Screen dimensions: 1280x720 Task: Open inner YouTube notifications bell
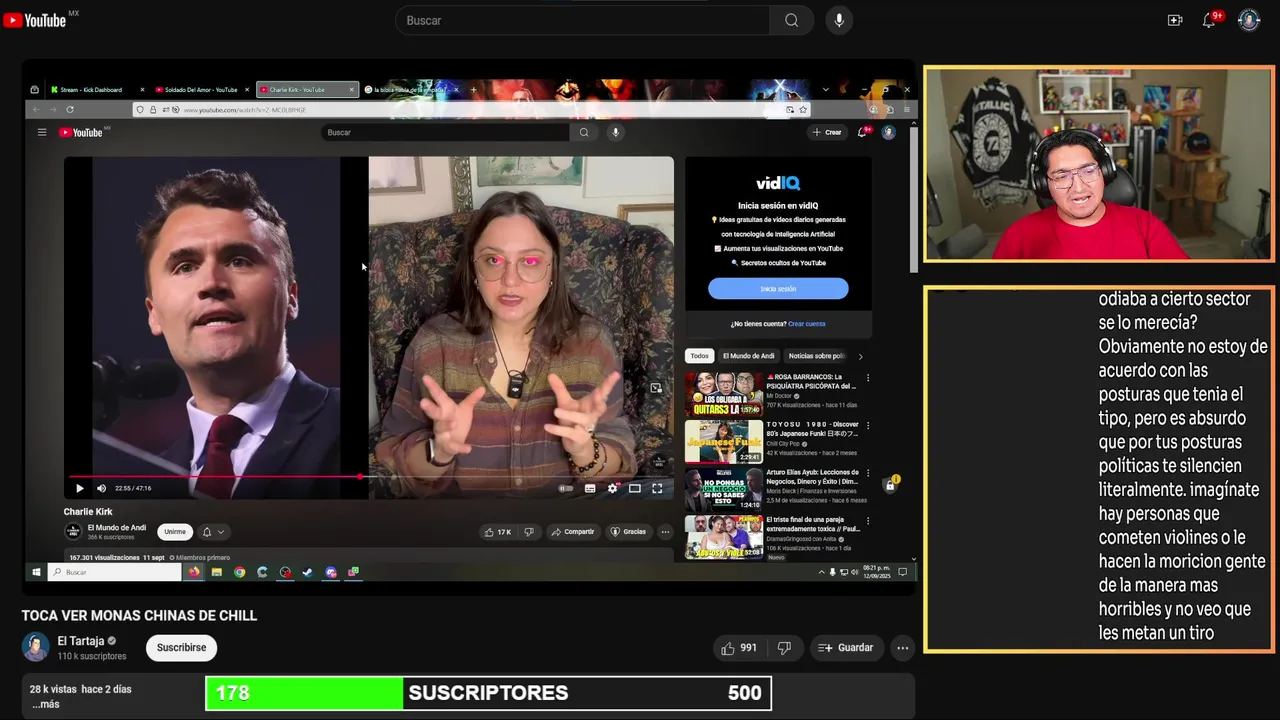863,132
